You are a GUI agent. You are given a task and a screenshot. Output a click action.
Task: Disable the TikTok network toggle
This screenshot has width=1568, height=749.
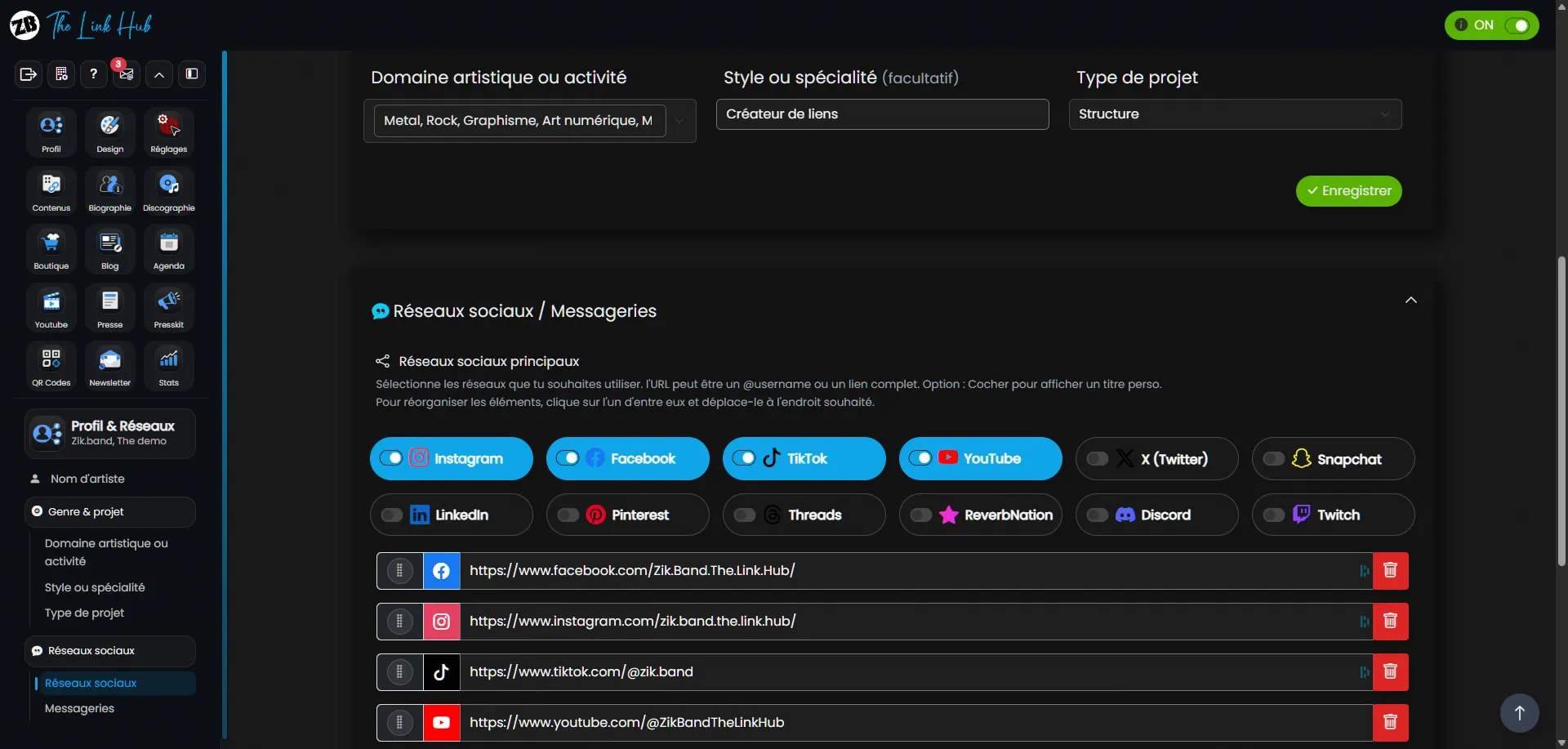tap(744, 458)
